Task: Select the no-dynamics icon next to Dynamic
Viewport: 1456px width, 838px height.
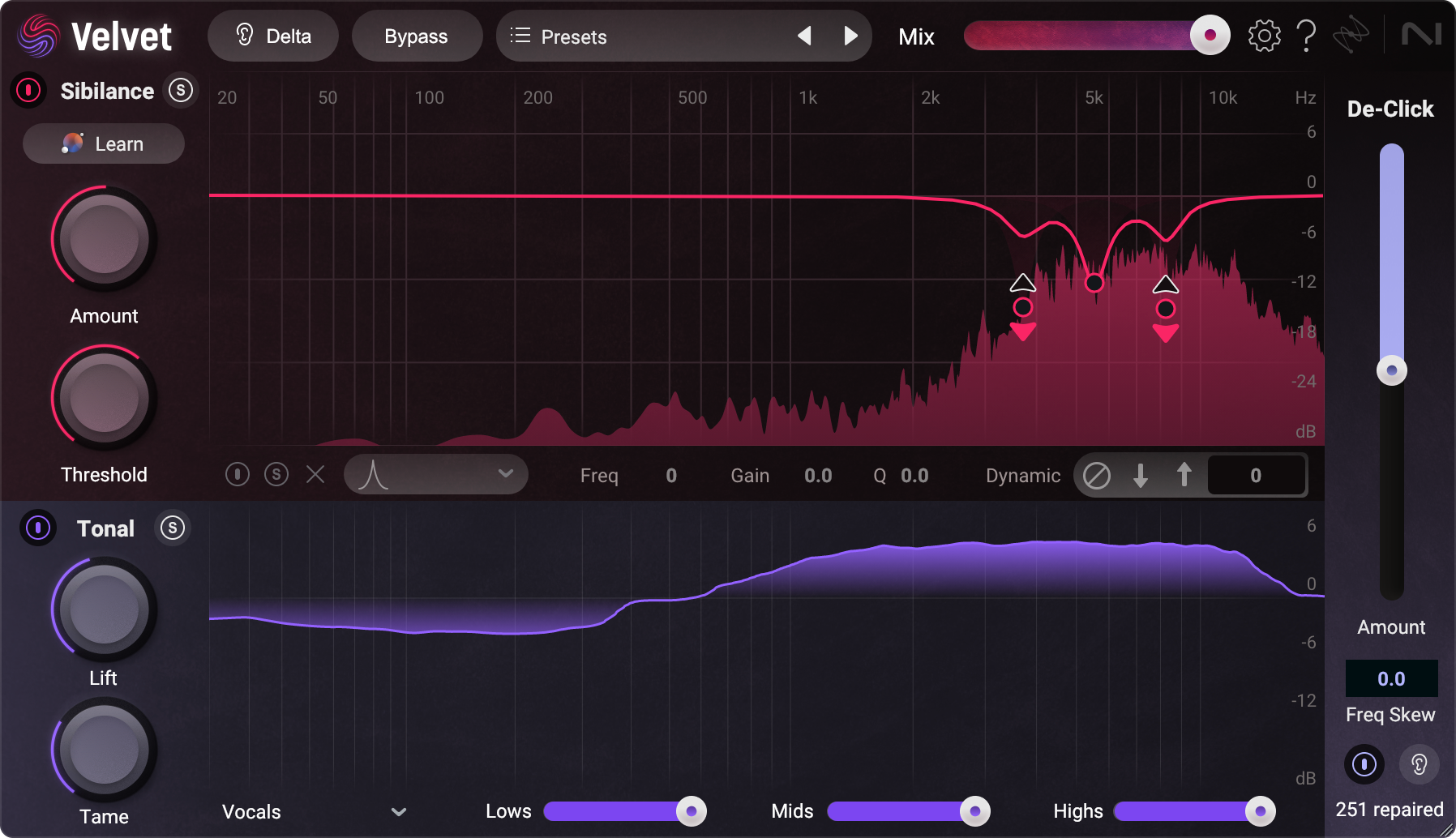Action: 1097,475
